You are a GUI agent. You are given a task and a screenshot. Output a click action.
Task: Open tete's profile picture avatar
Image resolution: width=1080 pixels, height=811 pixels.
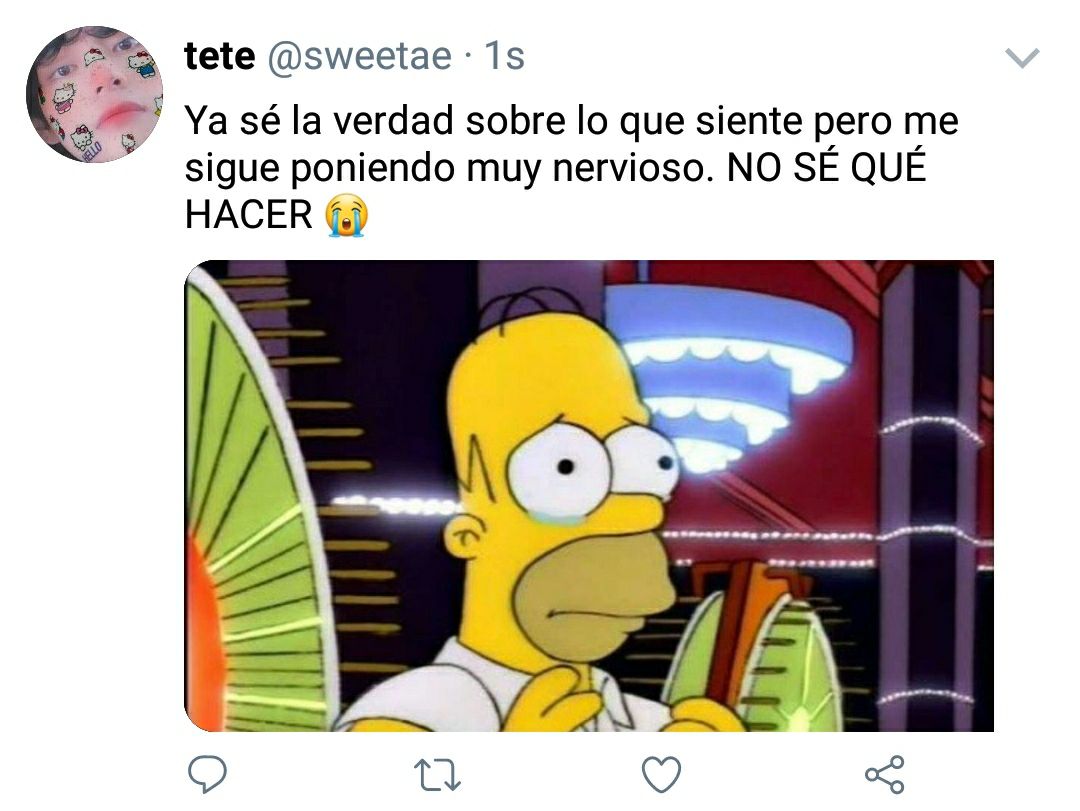94,94
